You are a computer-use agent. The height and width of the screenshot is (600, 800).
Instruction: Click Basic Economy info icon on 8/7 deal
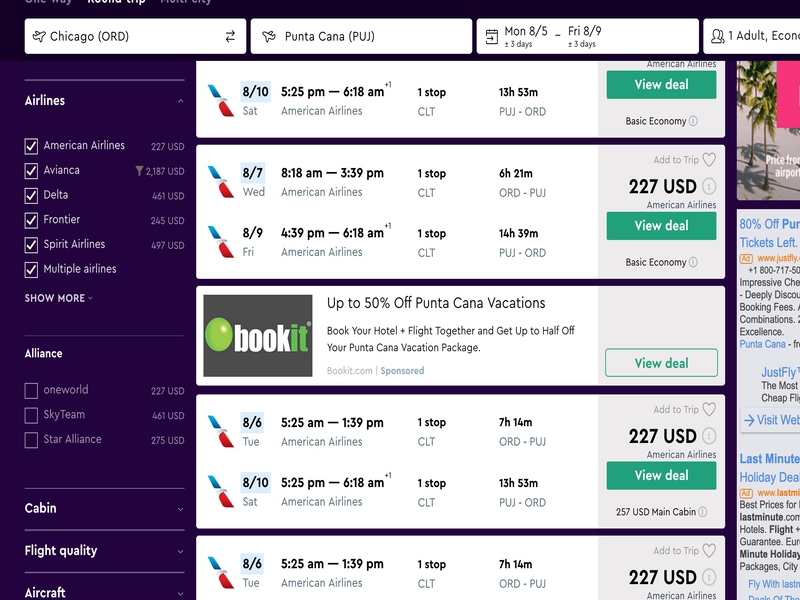point(693,262)
